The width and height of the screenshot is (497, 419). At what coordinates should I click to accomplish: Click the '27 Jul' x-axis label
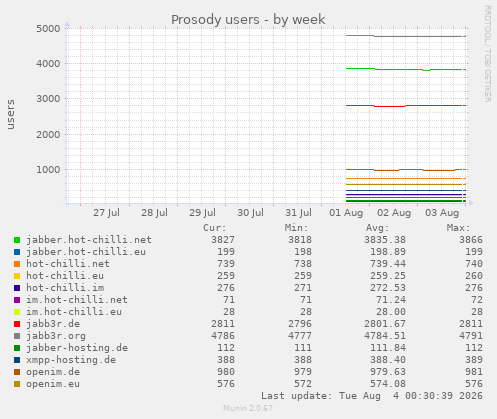[106, 213]
